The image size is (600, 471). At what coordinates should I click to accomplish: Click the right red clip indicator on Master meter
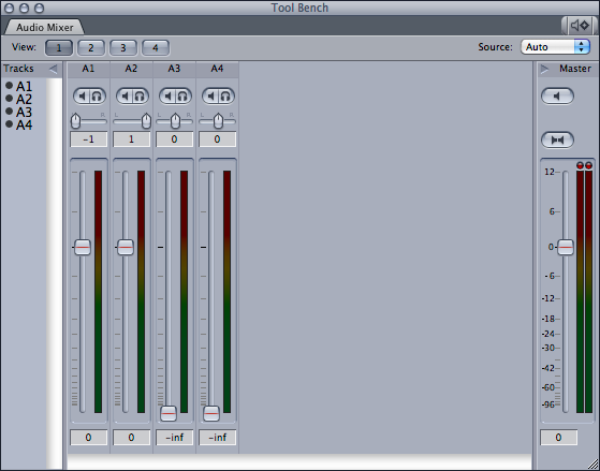point(589,165)
